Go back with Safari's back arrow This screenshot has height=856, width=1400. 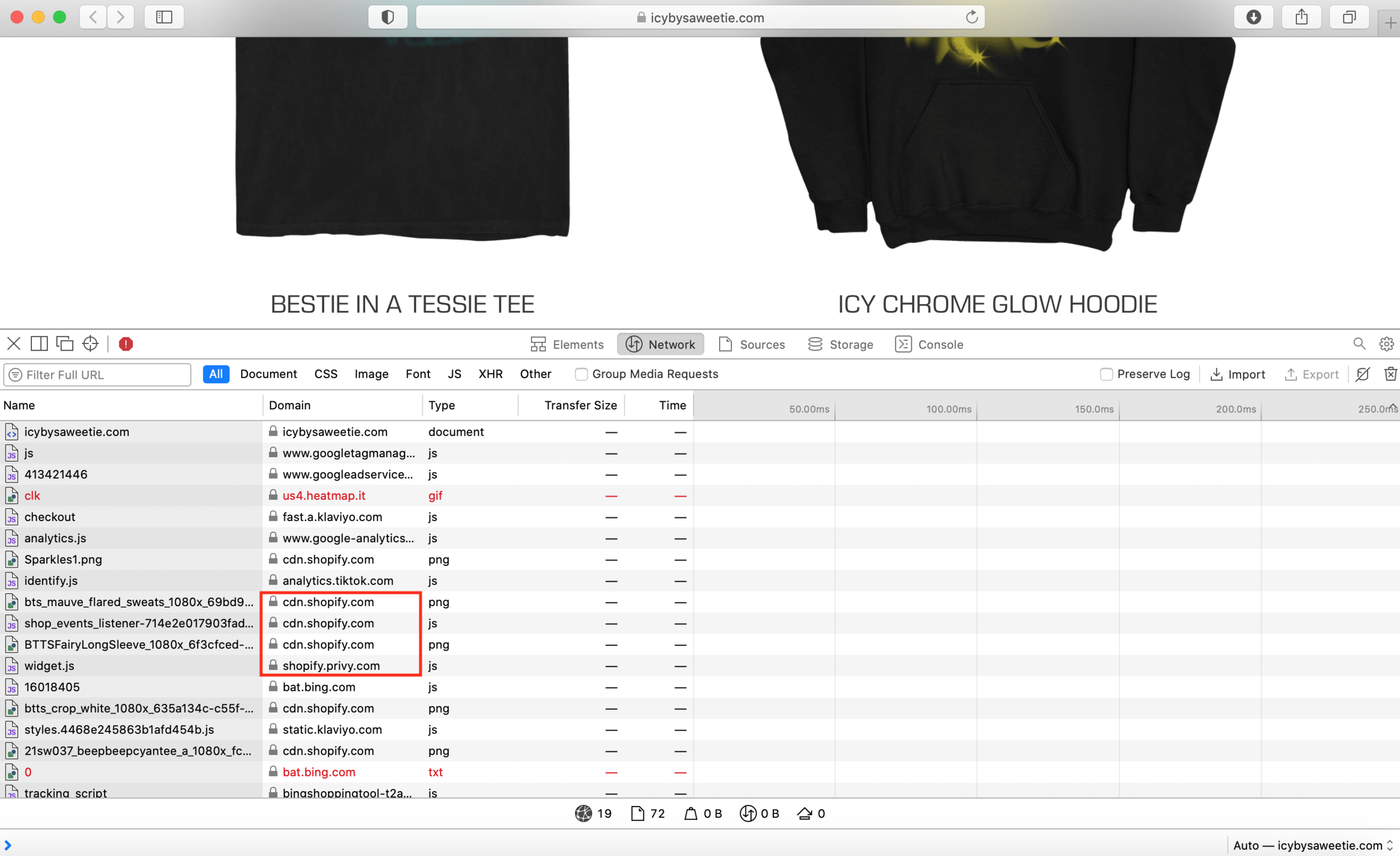[x=93, y=17]
